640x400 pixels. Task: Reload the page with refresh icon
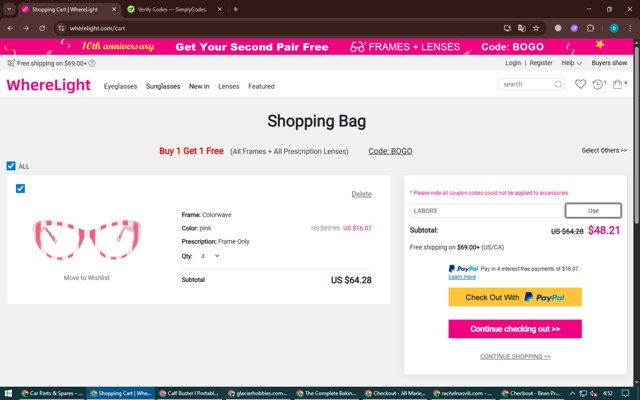coord(42,28)
